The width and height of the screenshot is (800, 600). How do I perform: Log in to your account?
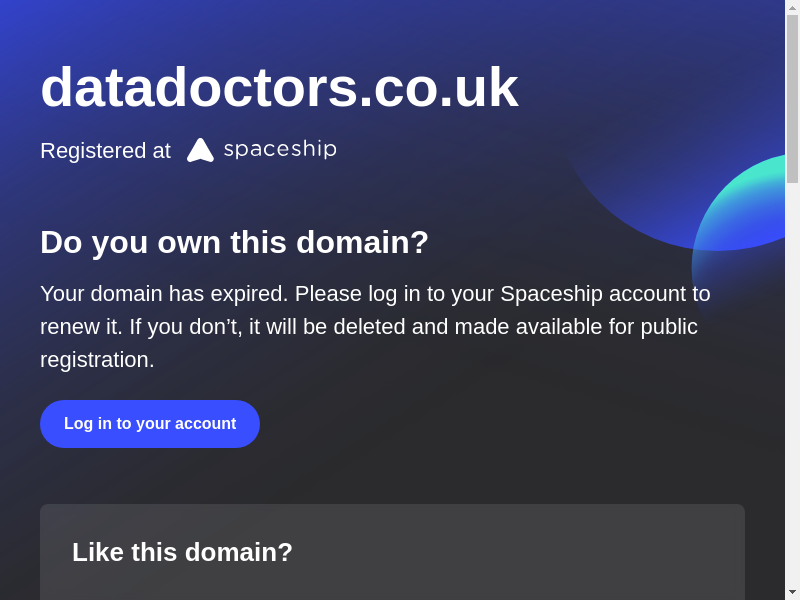tap(150, 424)
